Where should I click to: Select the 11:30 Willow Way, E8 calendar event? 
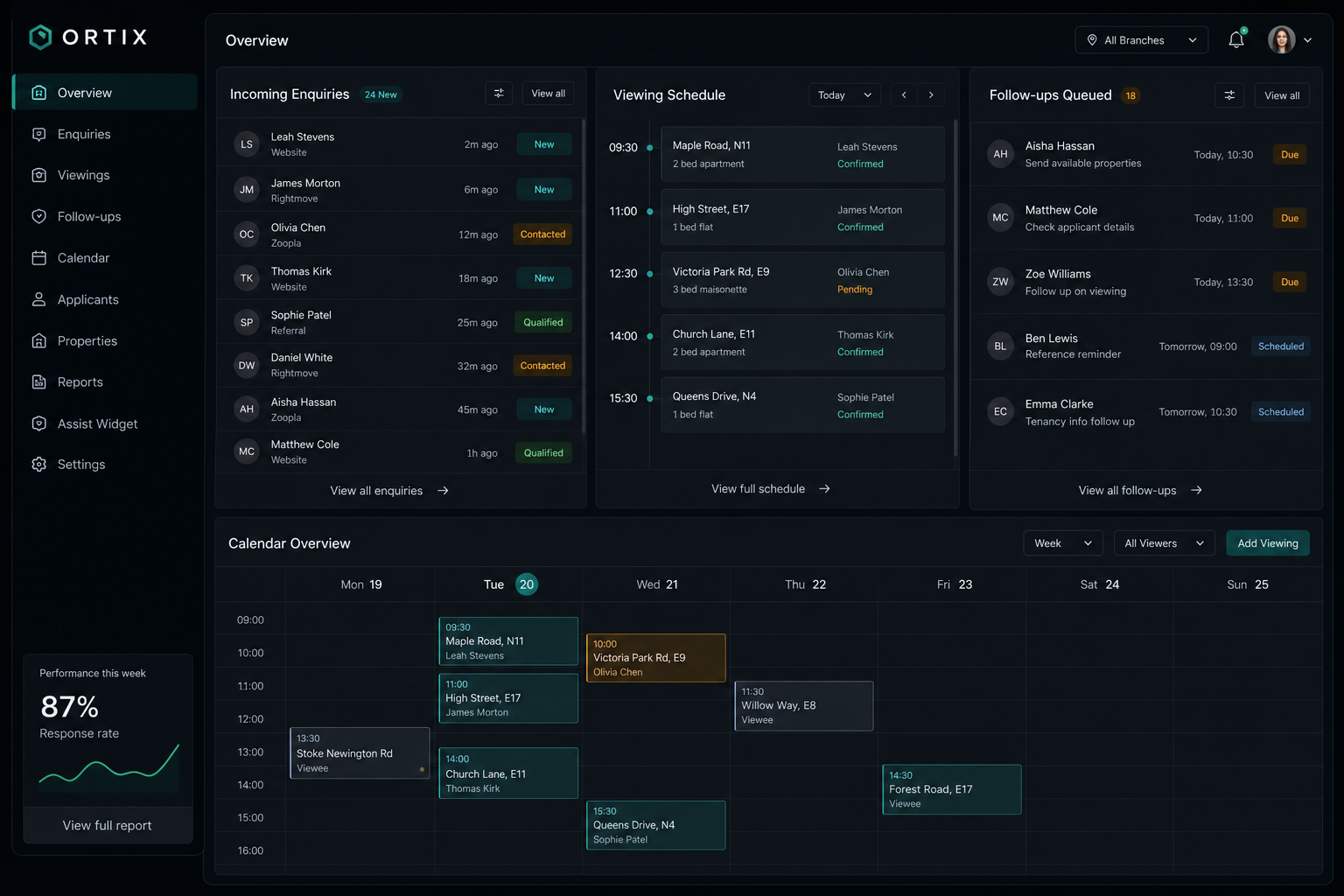click(804, 706)
